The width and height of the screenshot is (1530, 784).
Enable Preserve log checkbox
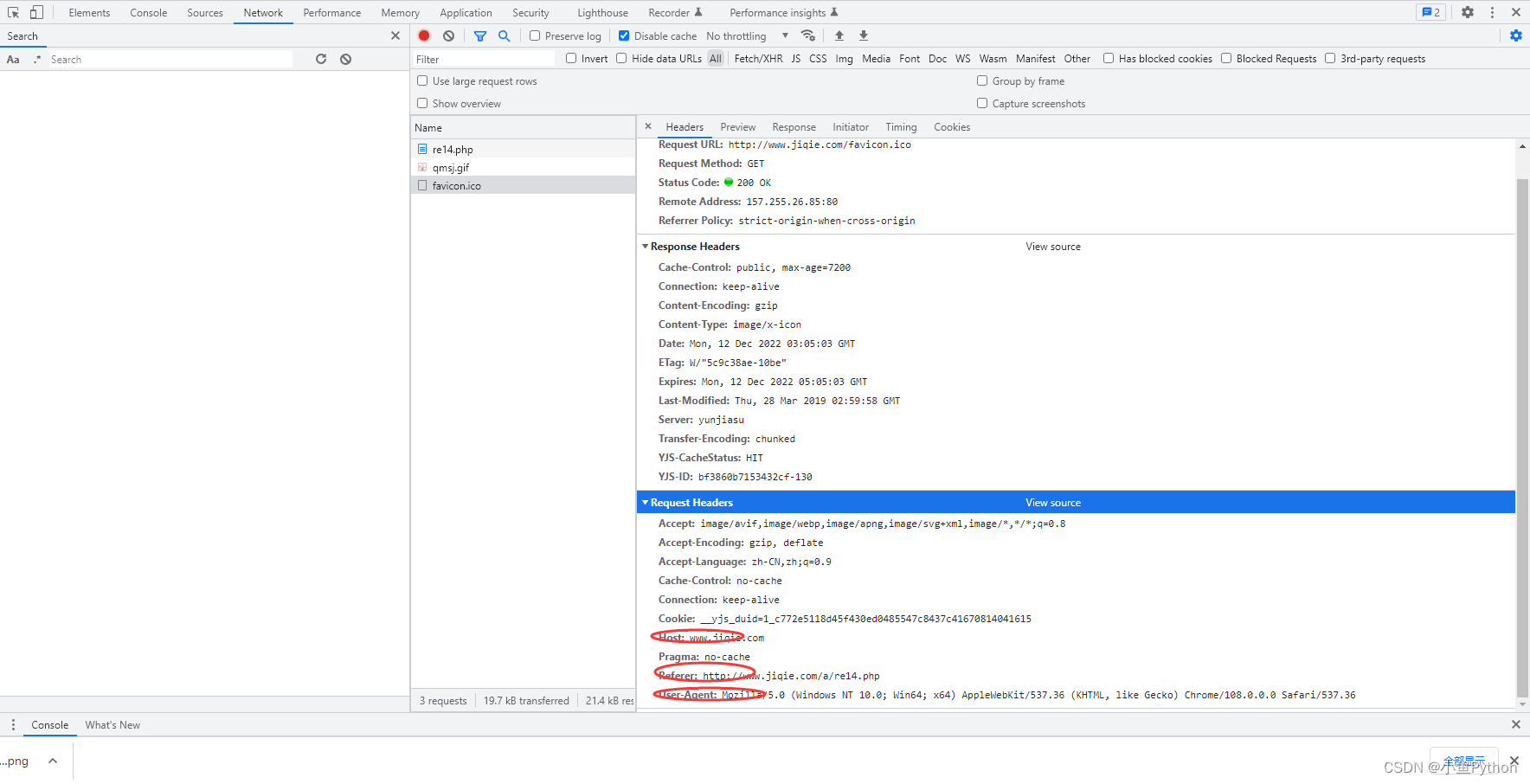click(535, 35)
